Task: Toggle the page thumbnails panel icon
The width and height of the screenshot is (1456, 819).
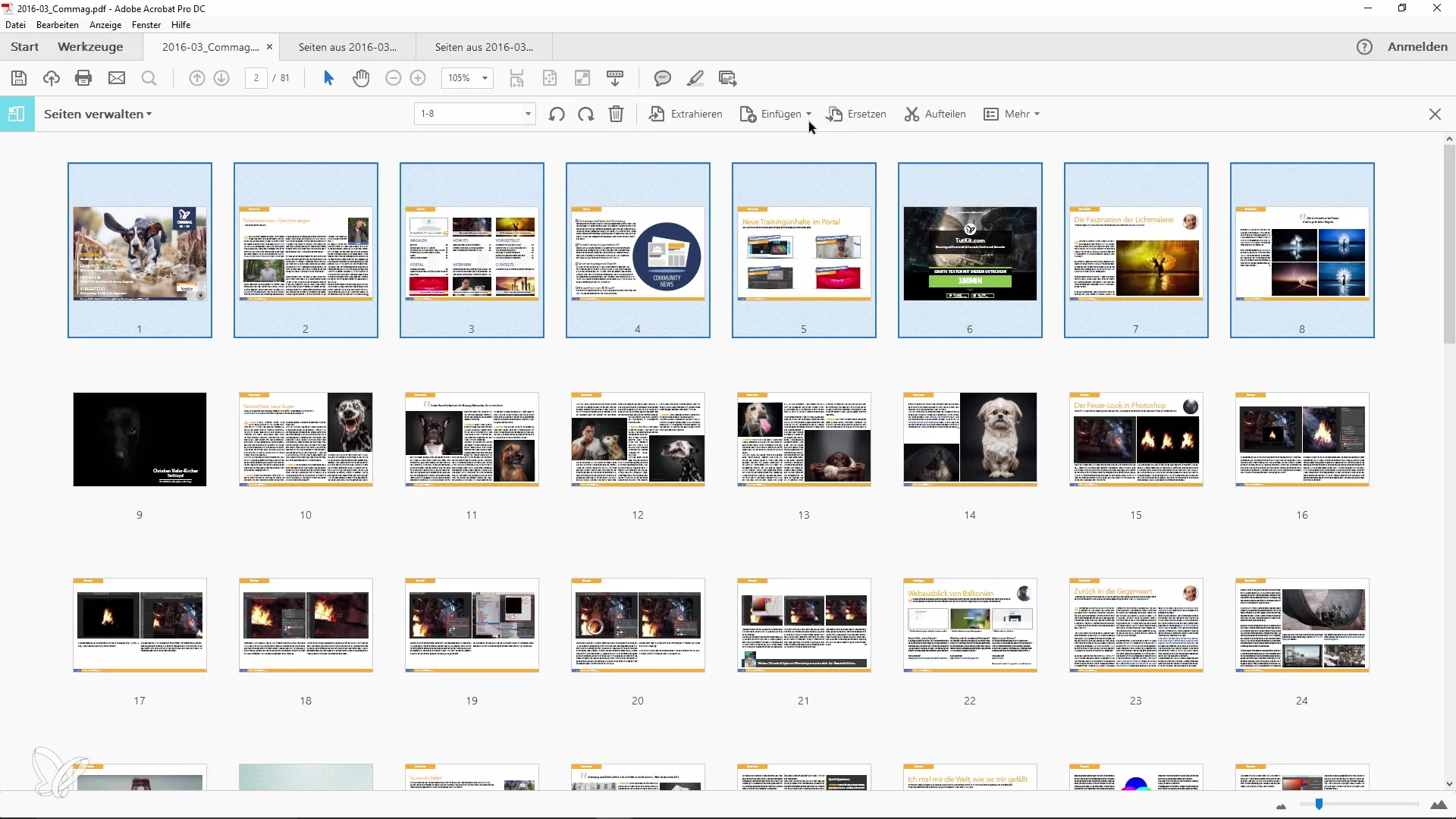Action: coord(17,114)
